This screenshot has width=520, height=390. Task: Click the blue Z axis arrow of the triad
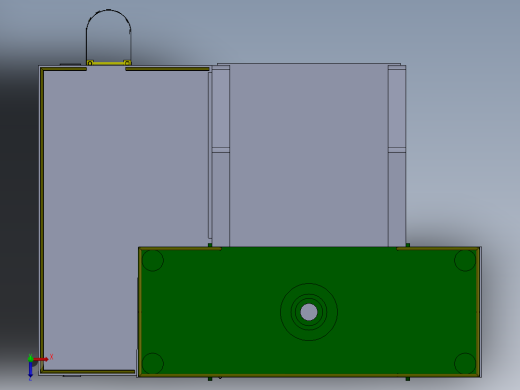(30, 369)
